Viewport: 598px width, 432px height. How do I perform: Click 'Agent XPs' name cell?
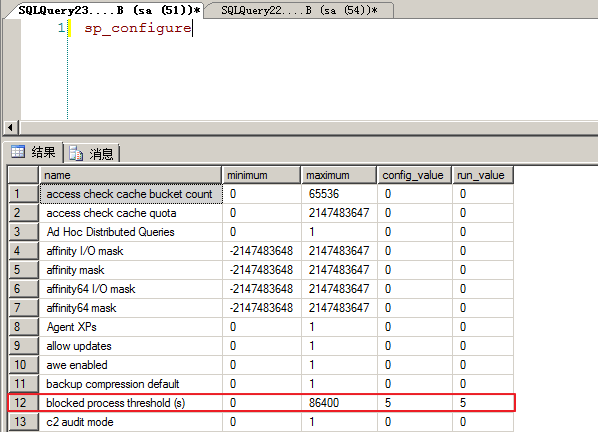131,327
